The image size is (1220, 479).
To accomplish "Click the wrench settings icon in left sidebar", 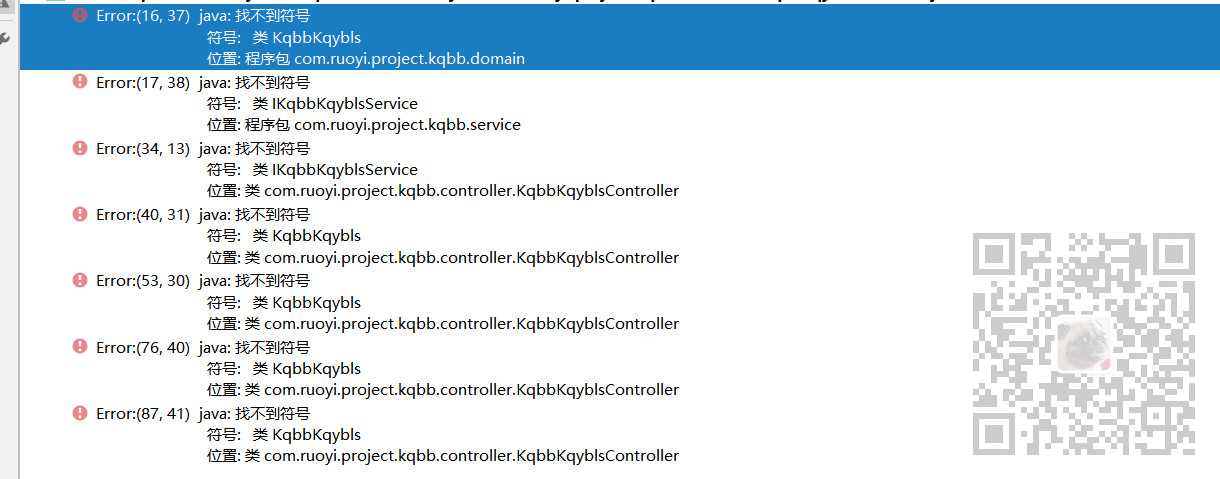I will coord(5,38).
